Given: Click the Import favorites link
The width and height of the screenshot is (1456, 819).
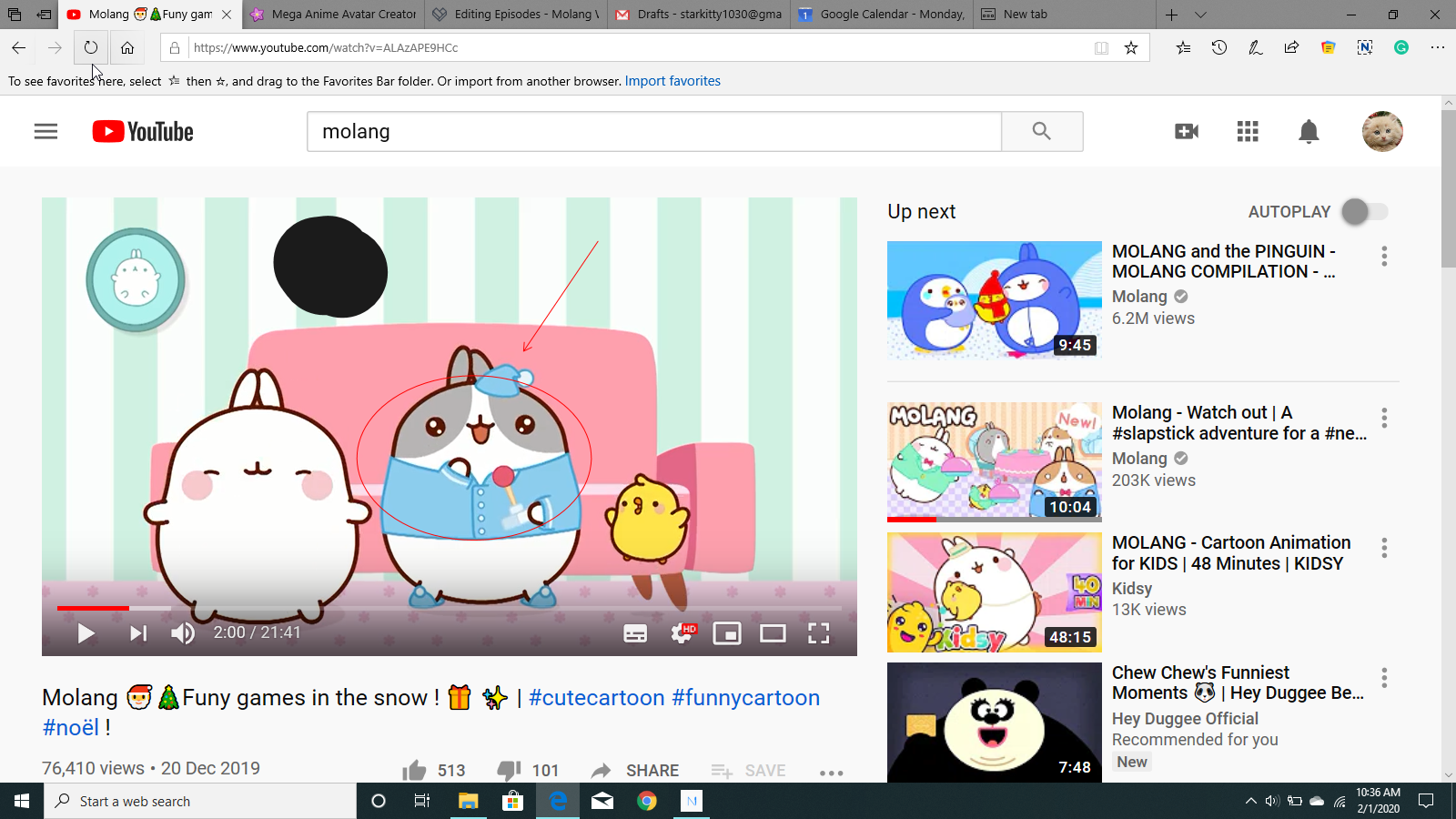Looking at the screenshot, I should pos(672,81).
